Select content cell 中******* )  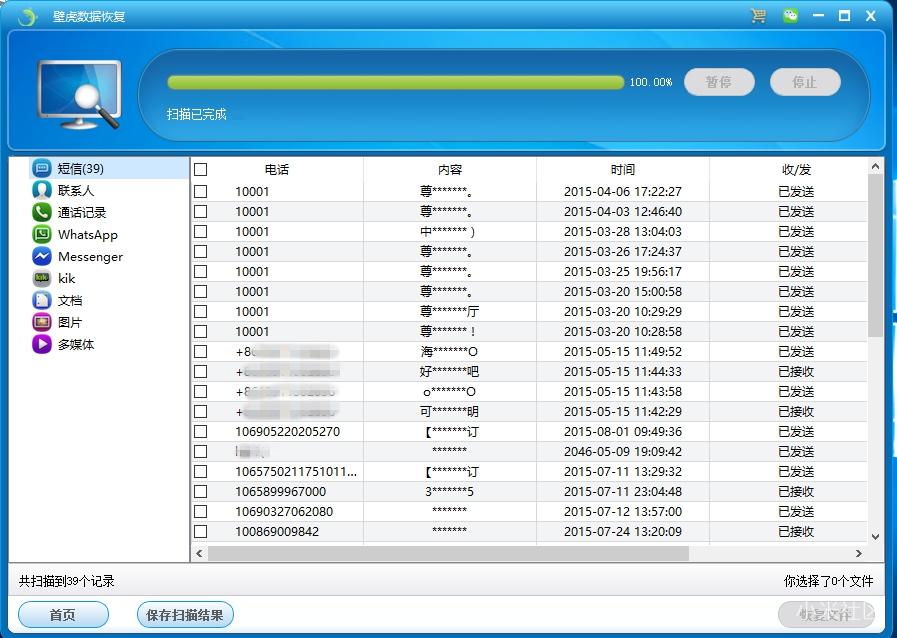447,231
